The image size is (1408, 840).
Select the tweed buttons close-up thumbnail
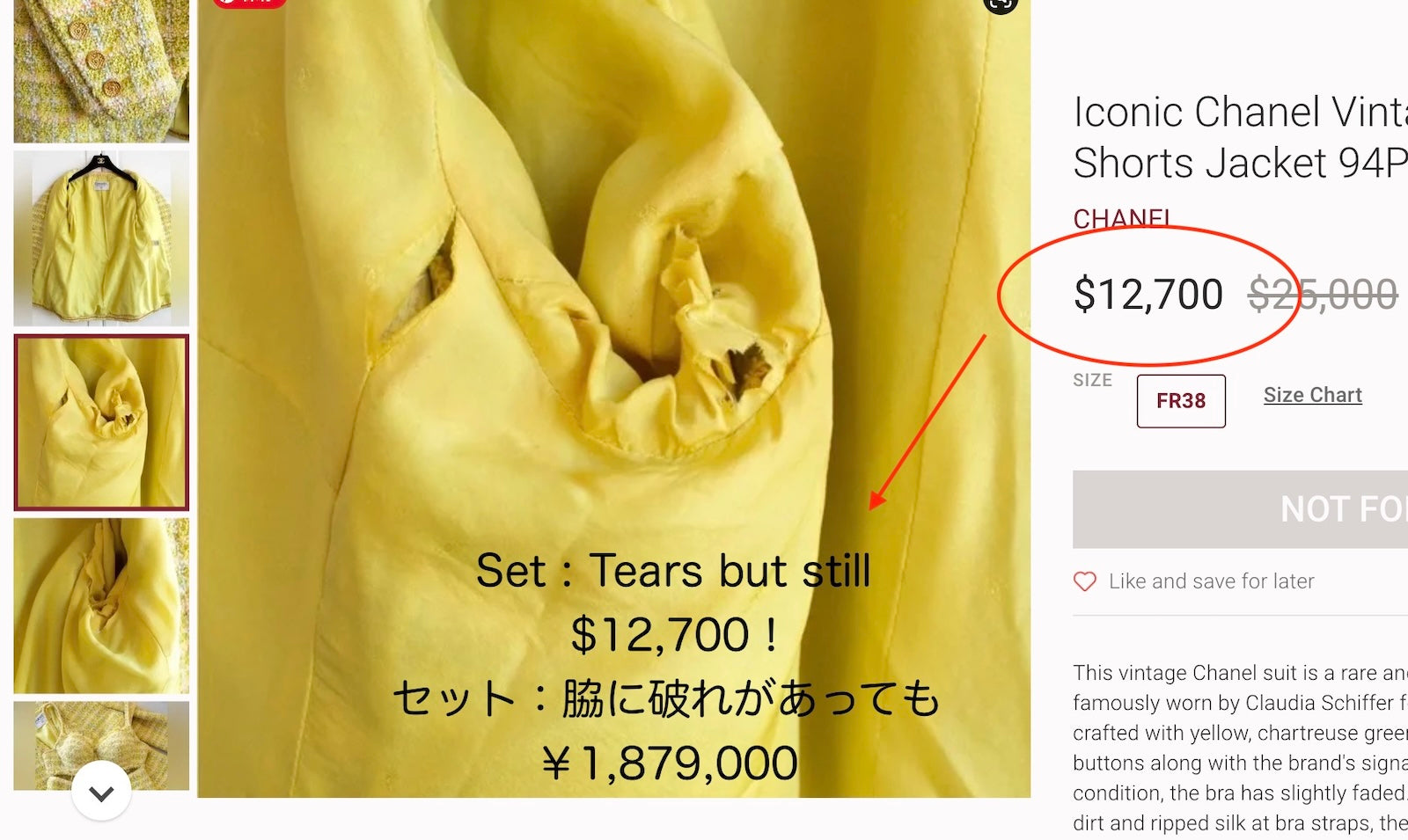[101, 70]
